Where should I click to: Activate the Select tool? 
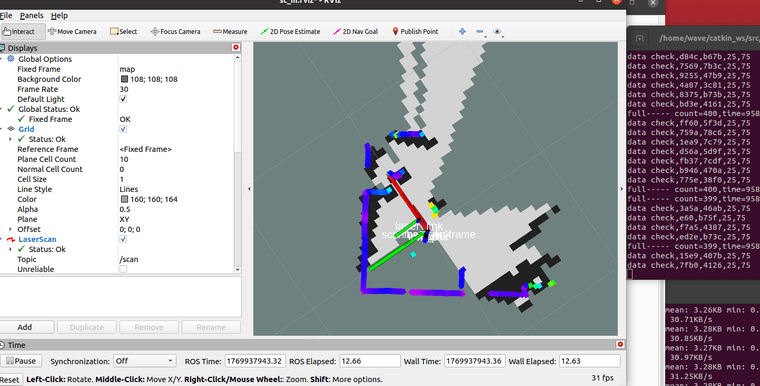click(x=124, y=32)
